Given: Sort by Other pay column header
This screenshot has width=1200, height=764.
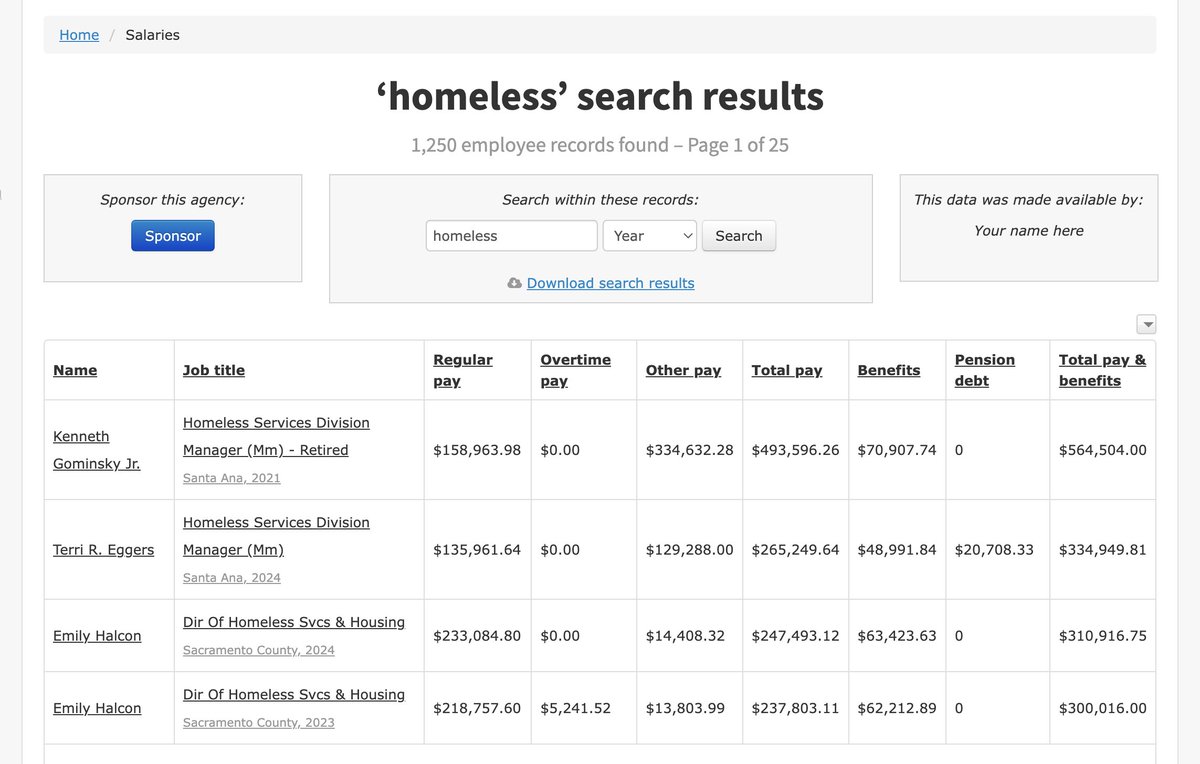Looking at the screenshot, I should click(683, 370).
